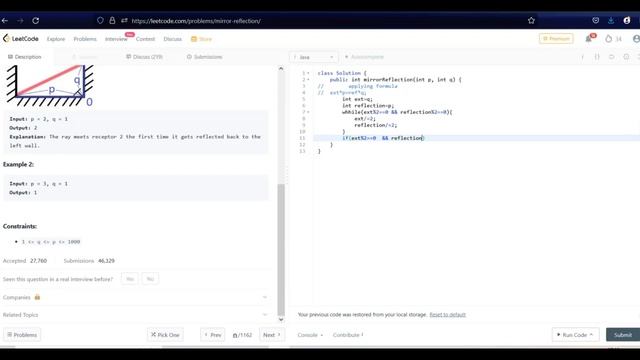Click the 'int ext=q;' code line
The image size is (640, 360).
point(357,99)
